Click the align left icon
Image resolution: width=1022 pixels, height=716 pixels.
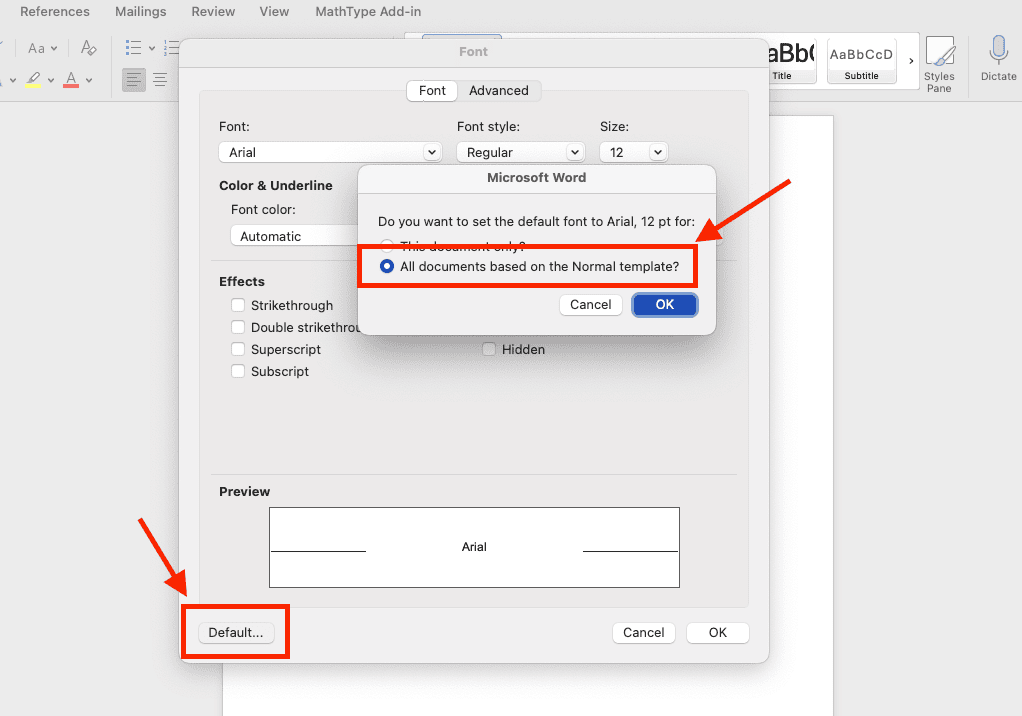[134, 79]
